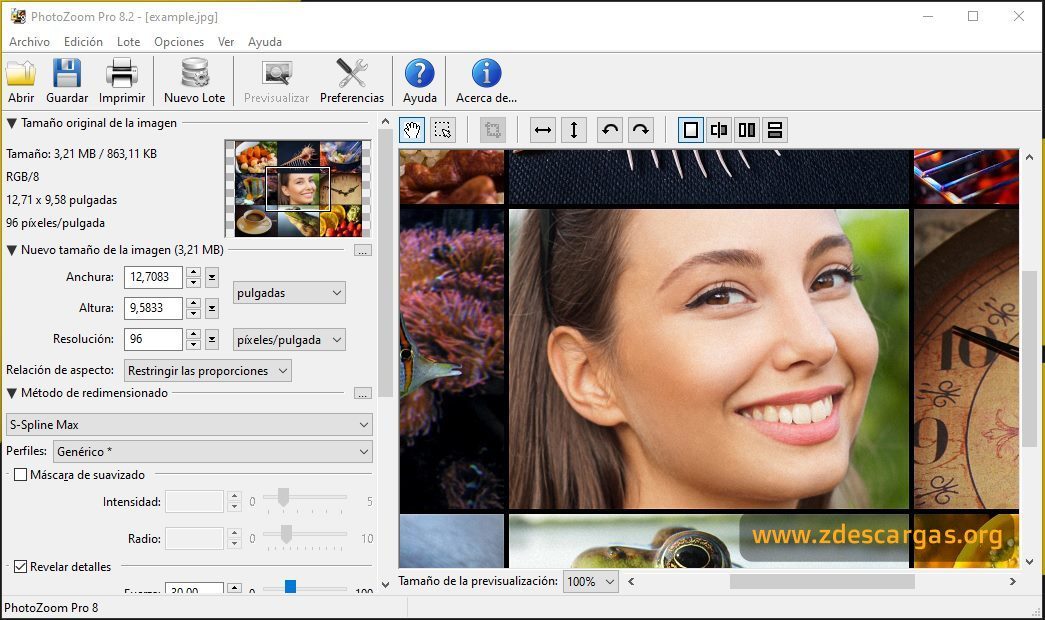
Task: Uncheck the Revelar detalles checkbox
Action: click(21, 567)
